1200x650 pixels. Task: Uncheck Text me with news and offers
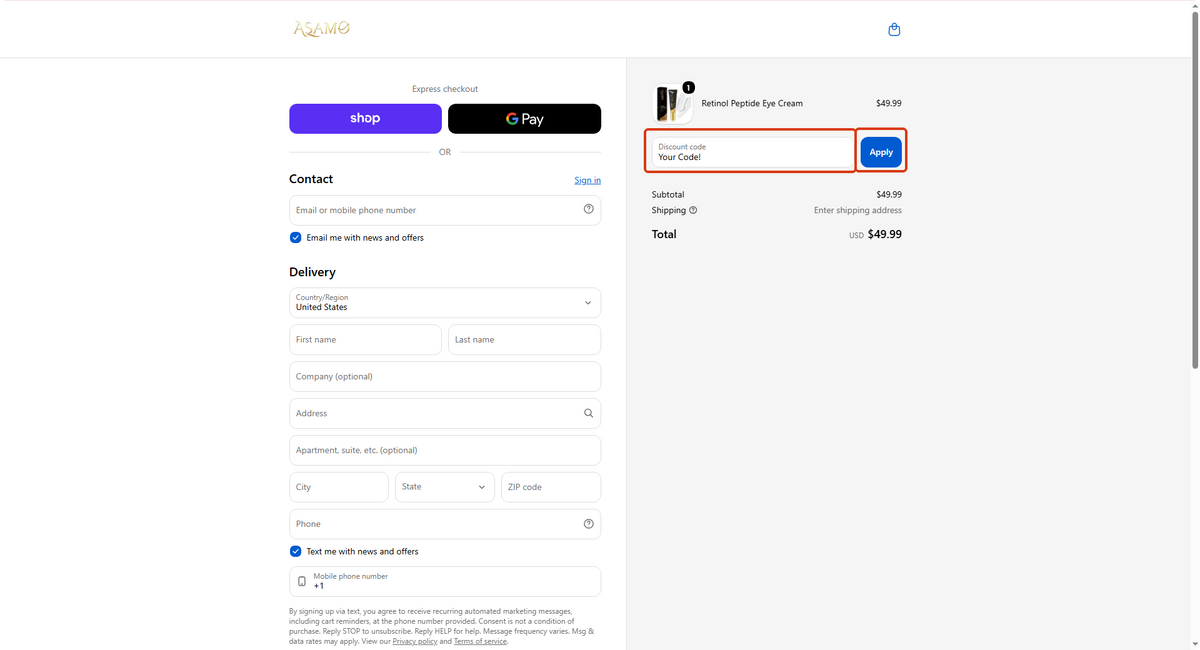pyautogui.click(x=295, y=551)
